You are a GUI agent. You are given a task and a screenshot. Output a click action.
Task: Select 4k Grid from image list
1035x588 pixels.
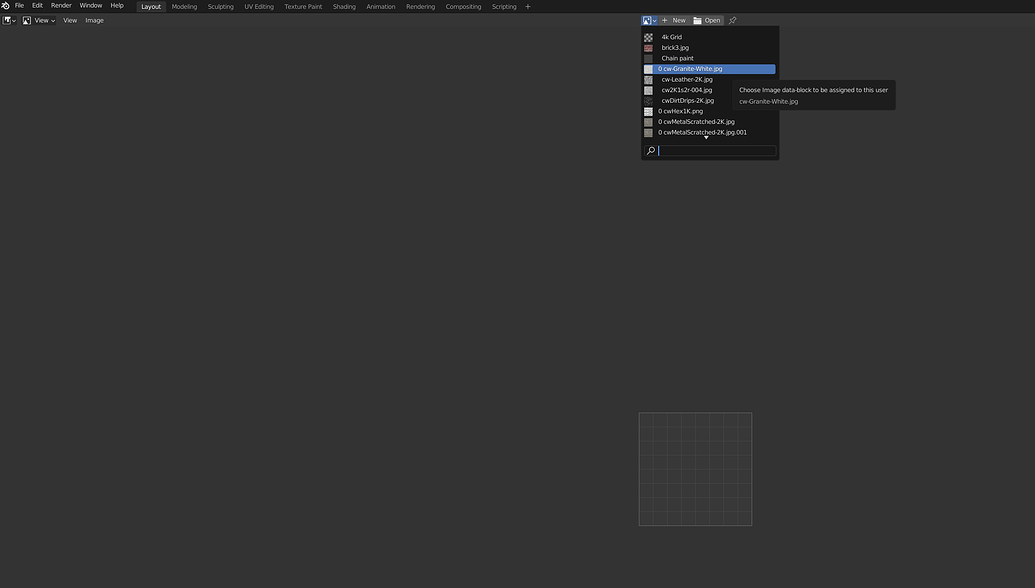pos(710,37)
